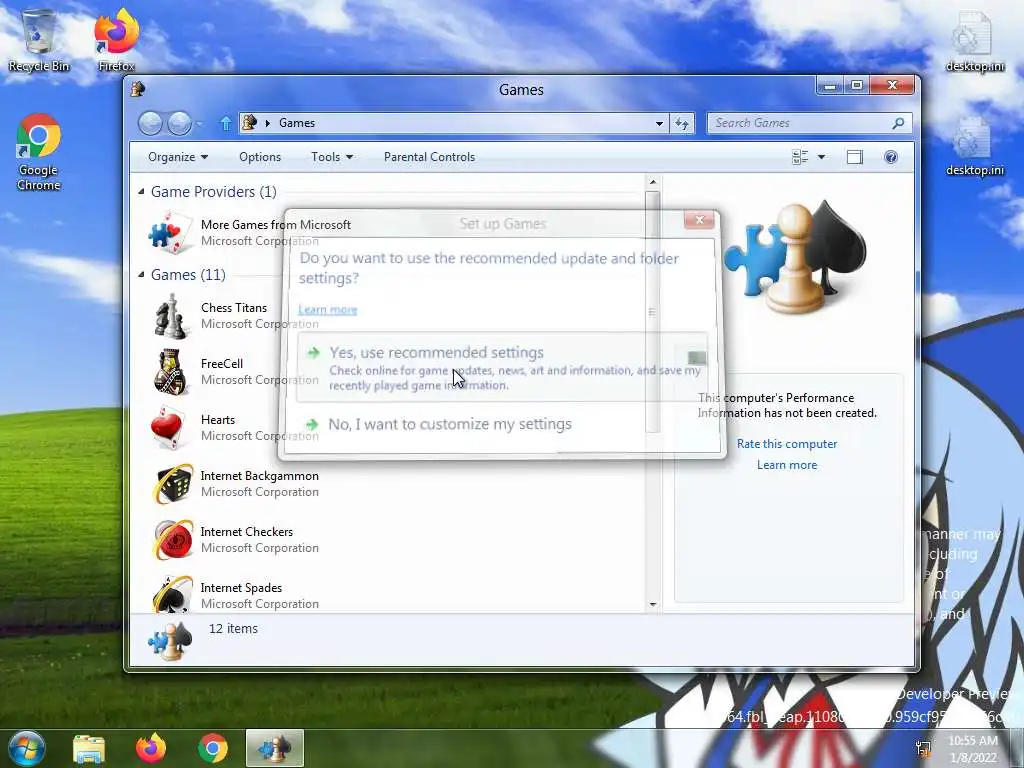Viewport: 1024px width, 768px height.
Task: Click Learn more in Set up Games dialog
Action: tap(327, 310)
